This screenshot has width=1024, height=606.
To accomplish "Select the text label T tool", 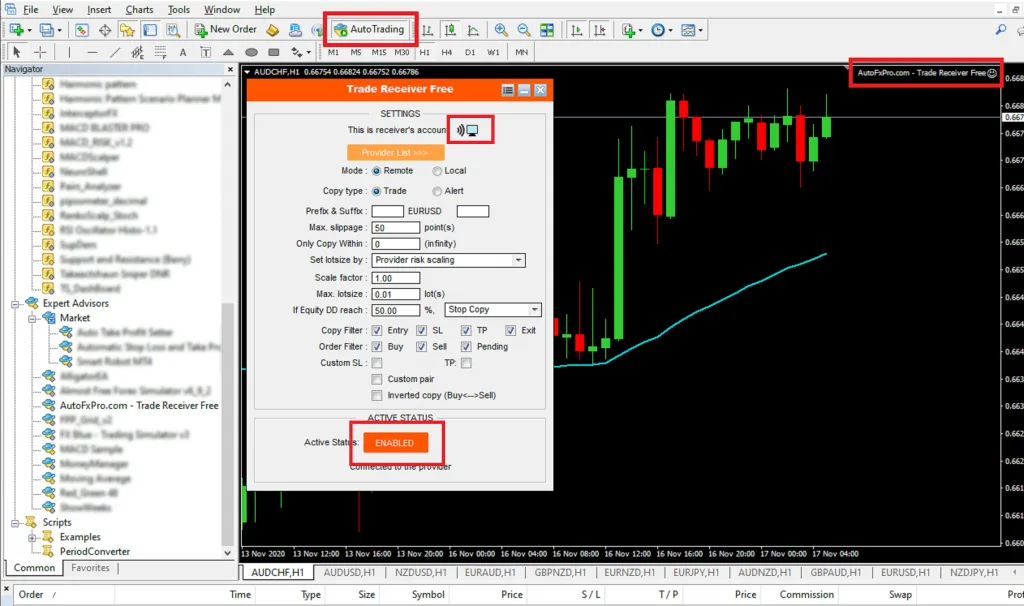I will point(205,52).
